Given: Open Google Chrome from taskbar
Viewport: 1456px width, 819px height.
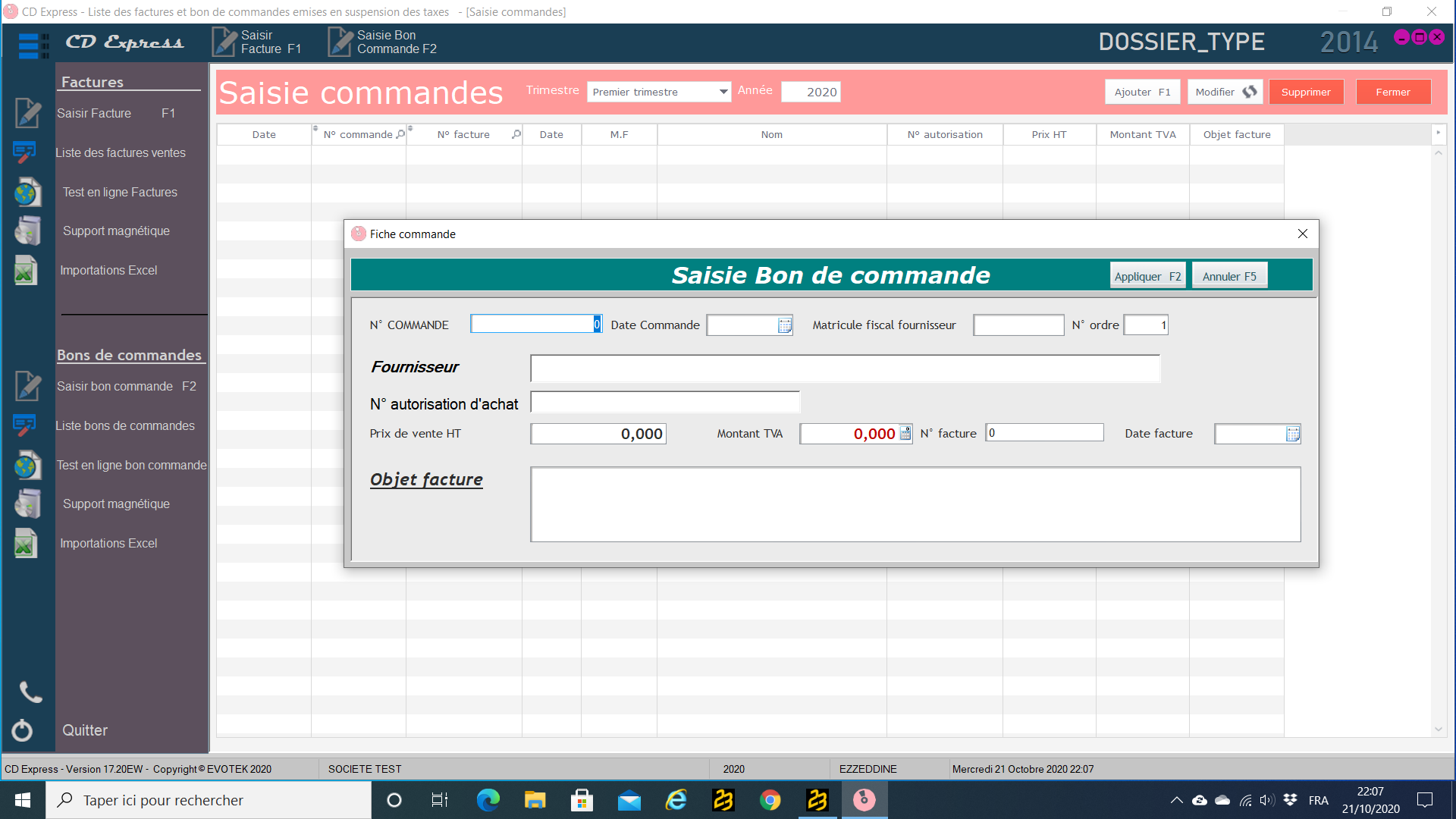Looking at the screenshot, I should coord(770,800).
